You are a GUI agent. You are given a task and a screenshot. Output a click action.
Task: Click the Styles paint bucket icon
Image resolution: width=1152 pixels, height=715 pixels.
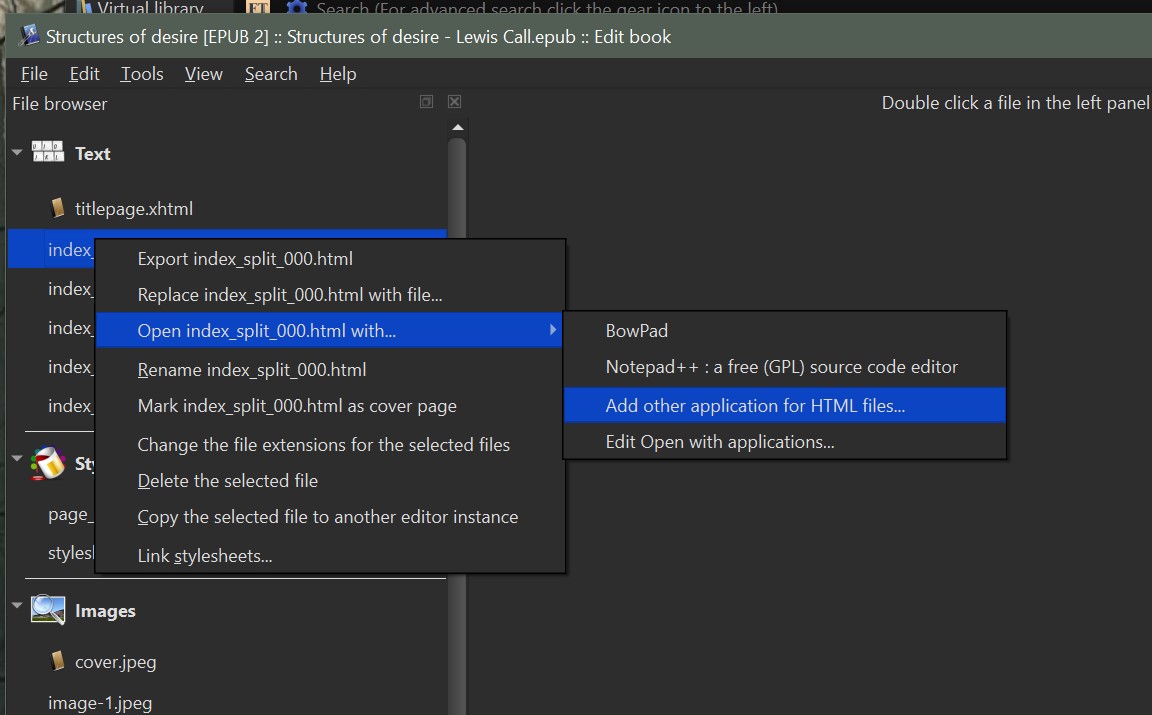click(48, 463)
